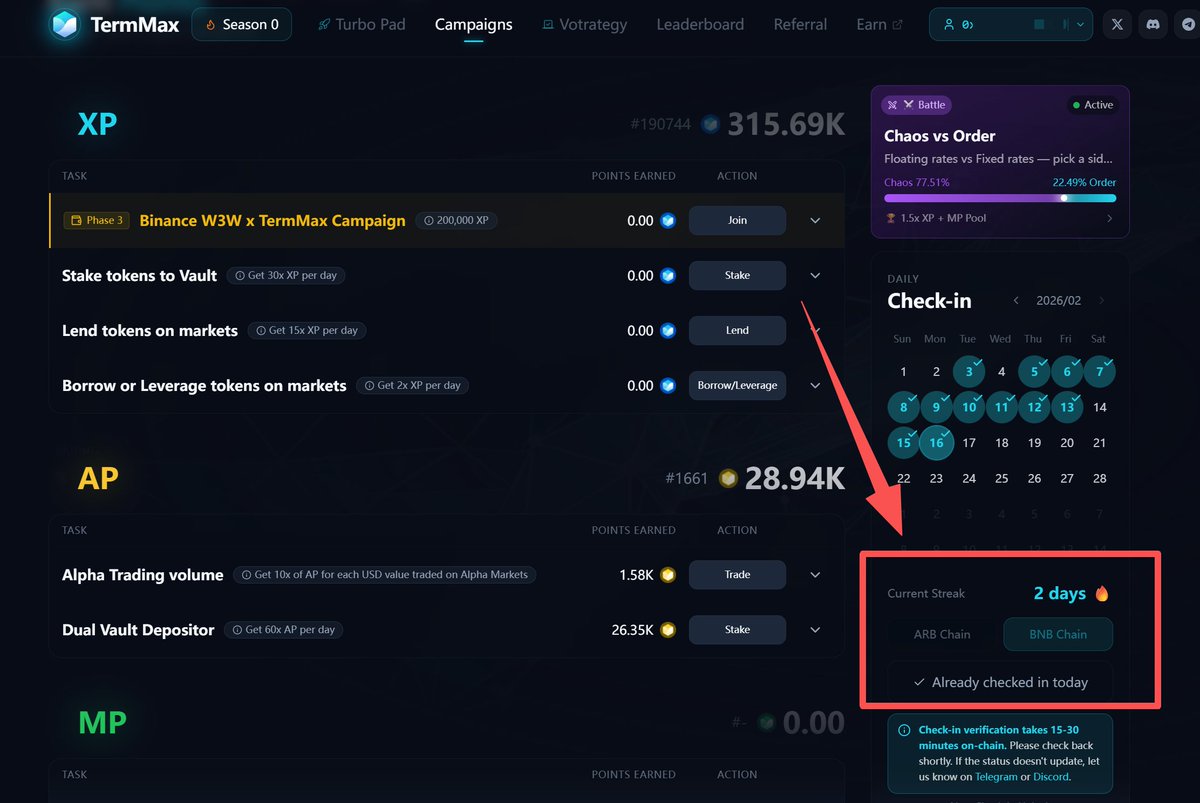Screen dimensions: 1200x803
Task: Click the blue XP cube in Lend tokens row
Action: click(x=668, y=330)
